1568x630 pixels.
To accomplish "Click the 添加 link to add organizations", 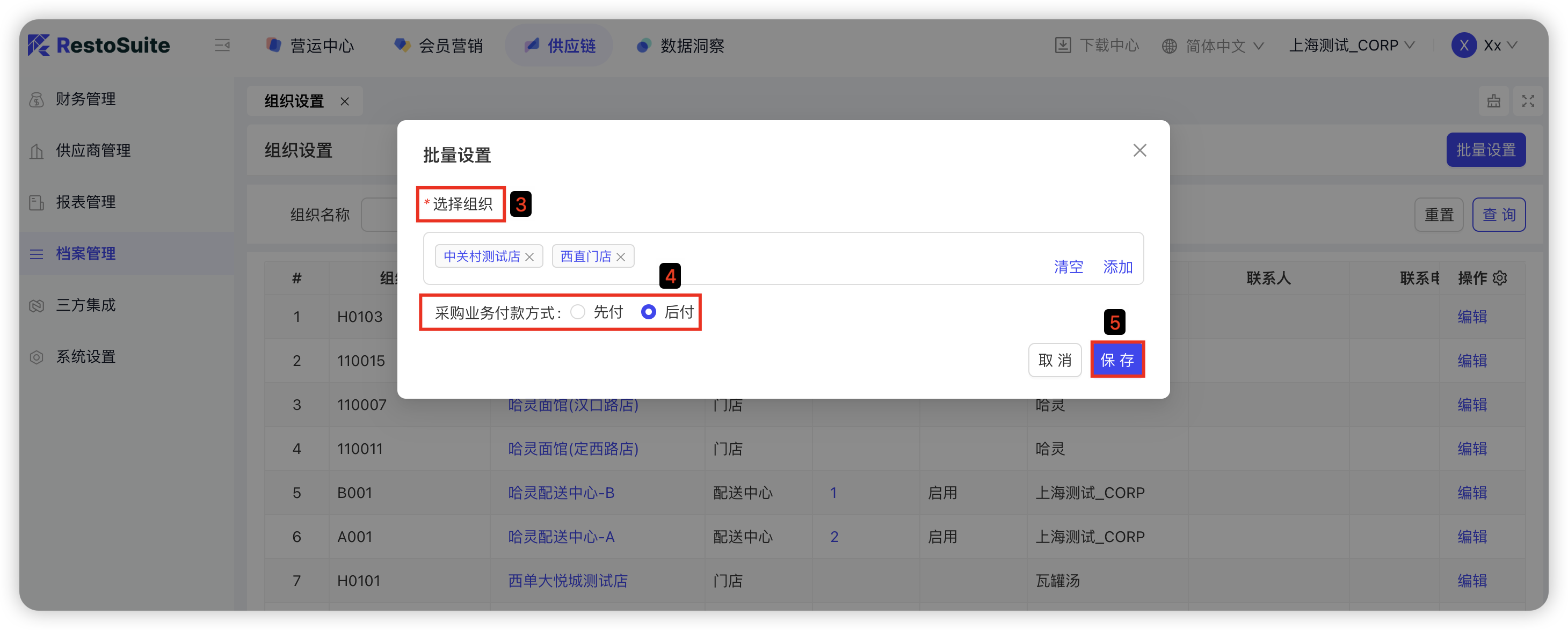I will click(x=1117, y=267).
